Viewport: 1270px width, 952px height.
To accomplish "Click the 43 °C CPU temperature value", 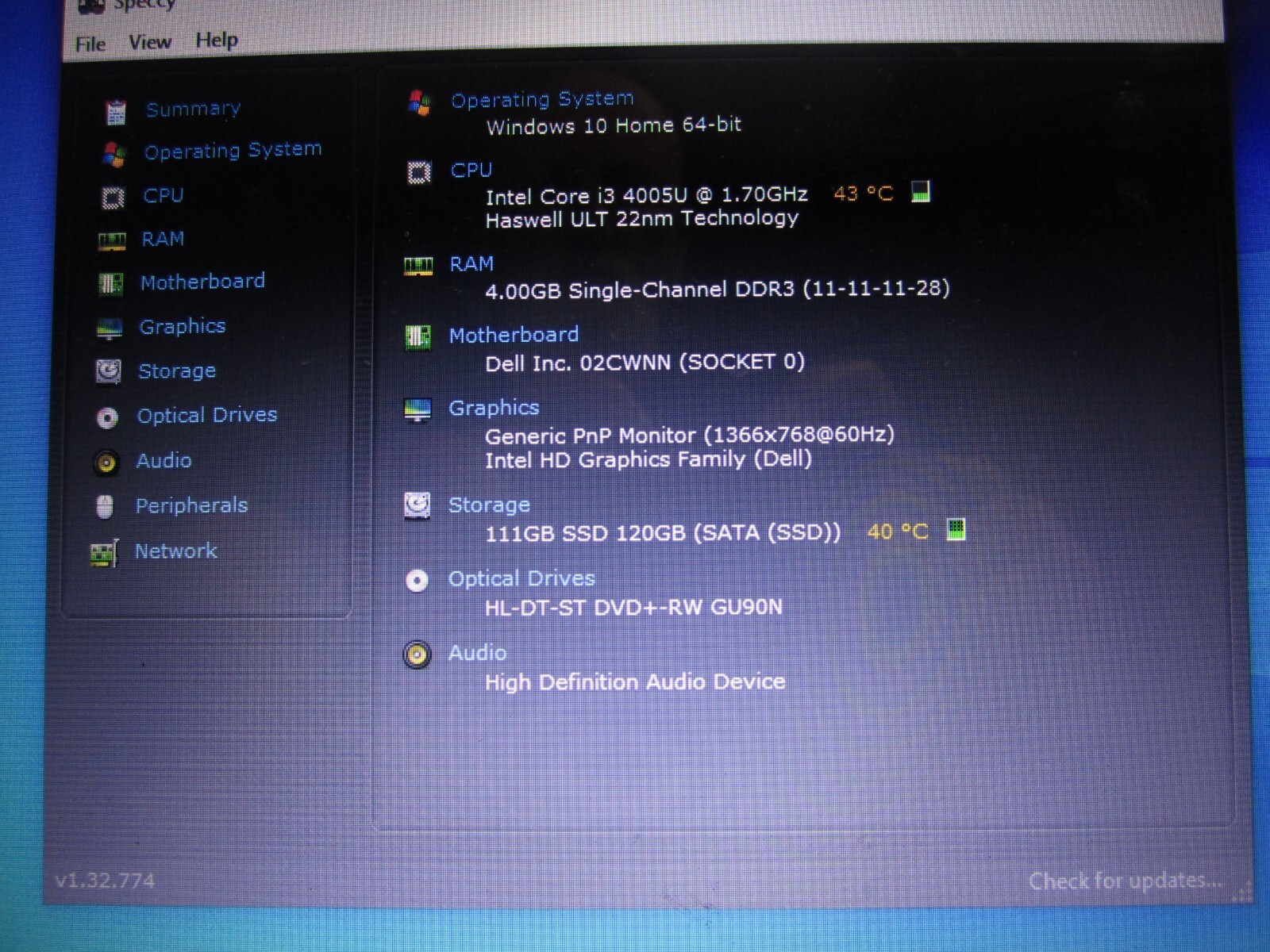I will [x=864, y=194].
